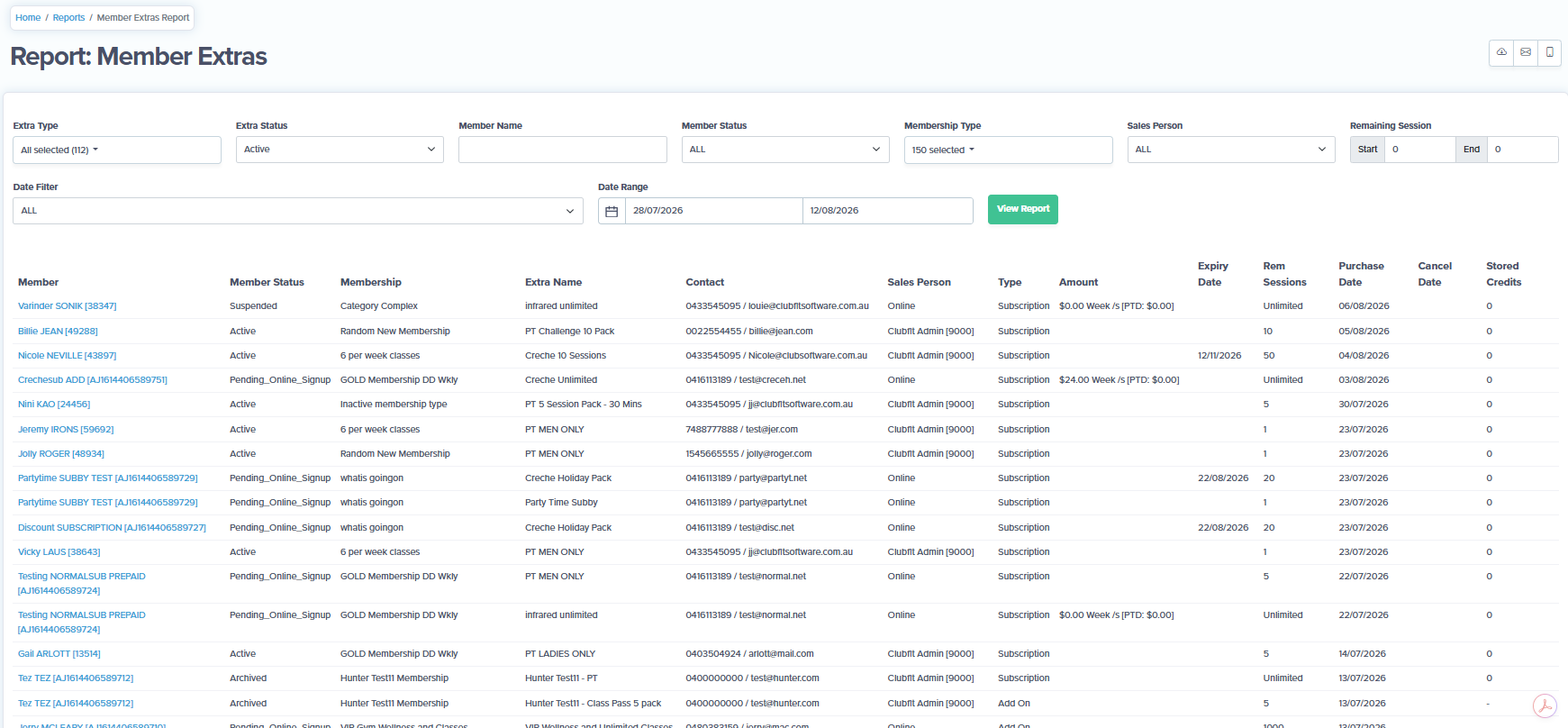Open member Vicky LAUS [38643]
The image size is (1568, 728).
coord(59,552)
